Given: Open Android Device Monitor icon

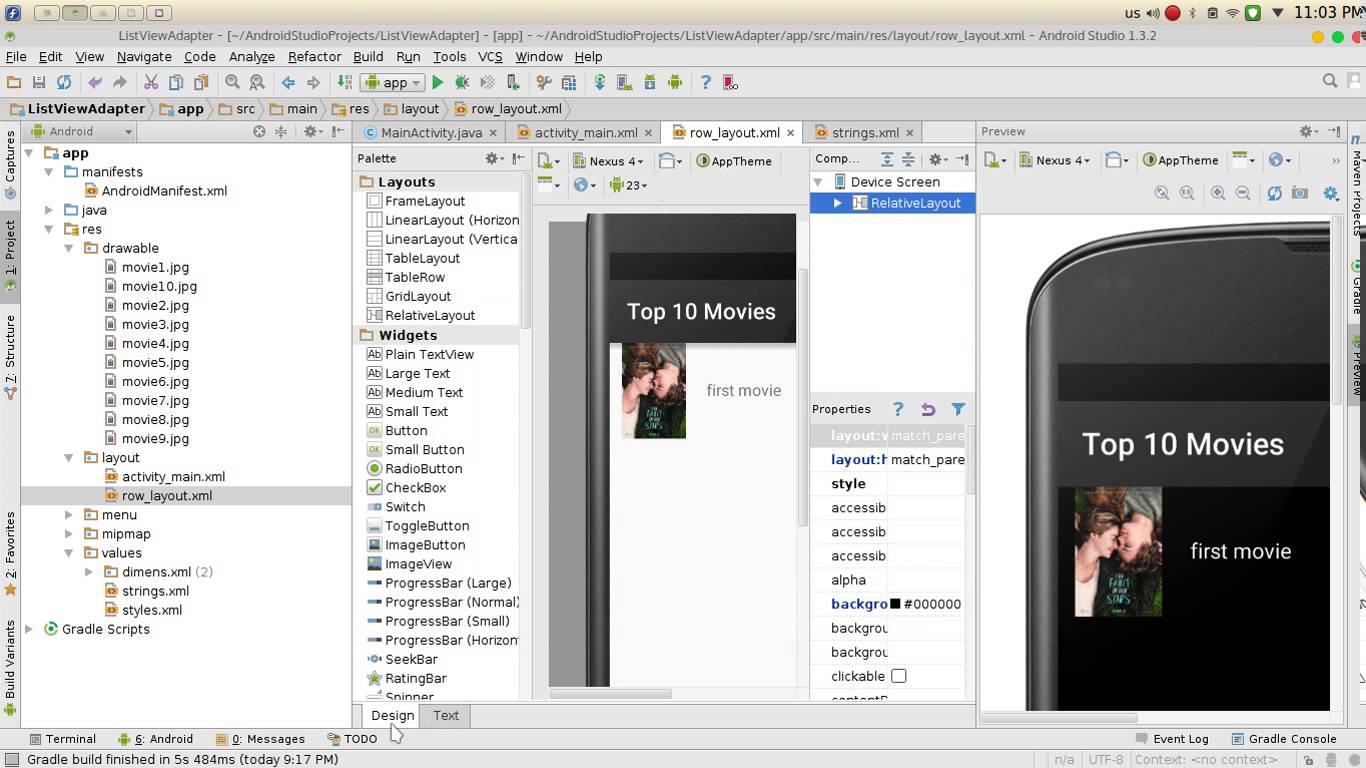Looking at the screenshot, I should coord(675,83).
